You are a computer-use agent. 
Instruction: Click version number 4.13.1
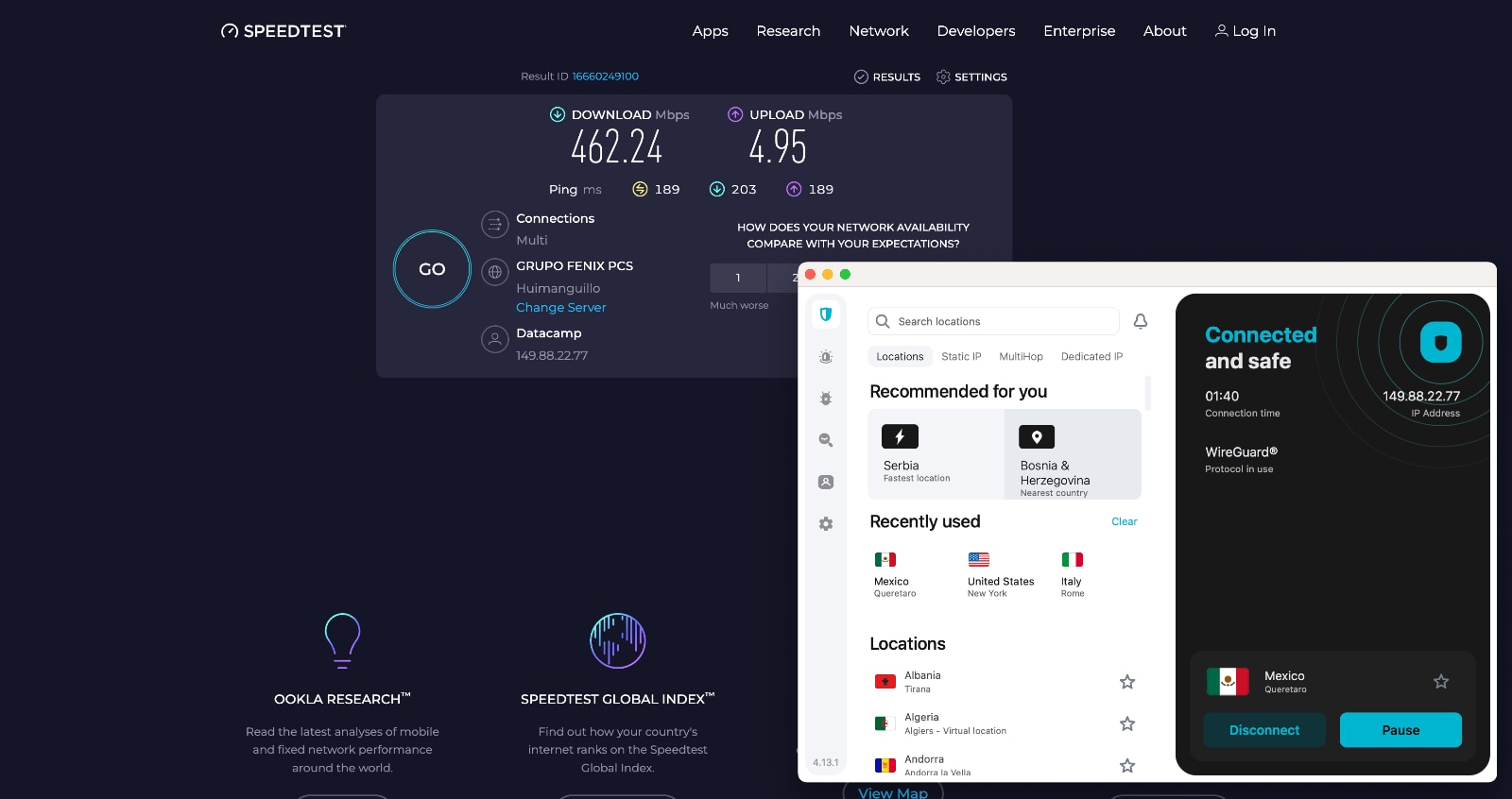pos(826,762)
